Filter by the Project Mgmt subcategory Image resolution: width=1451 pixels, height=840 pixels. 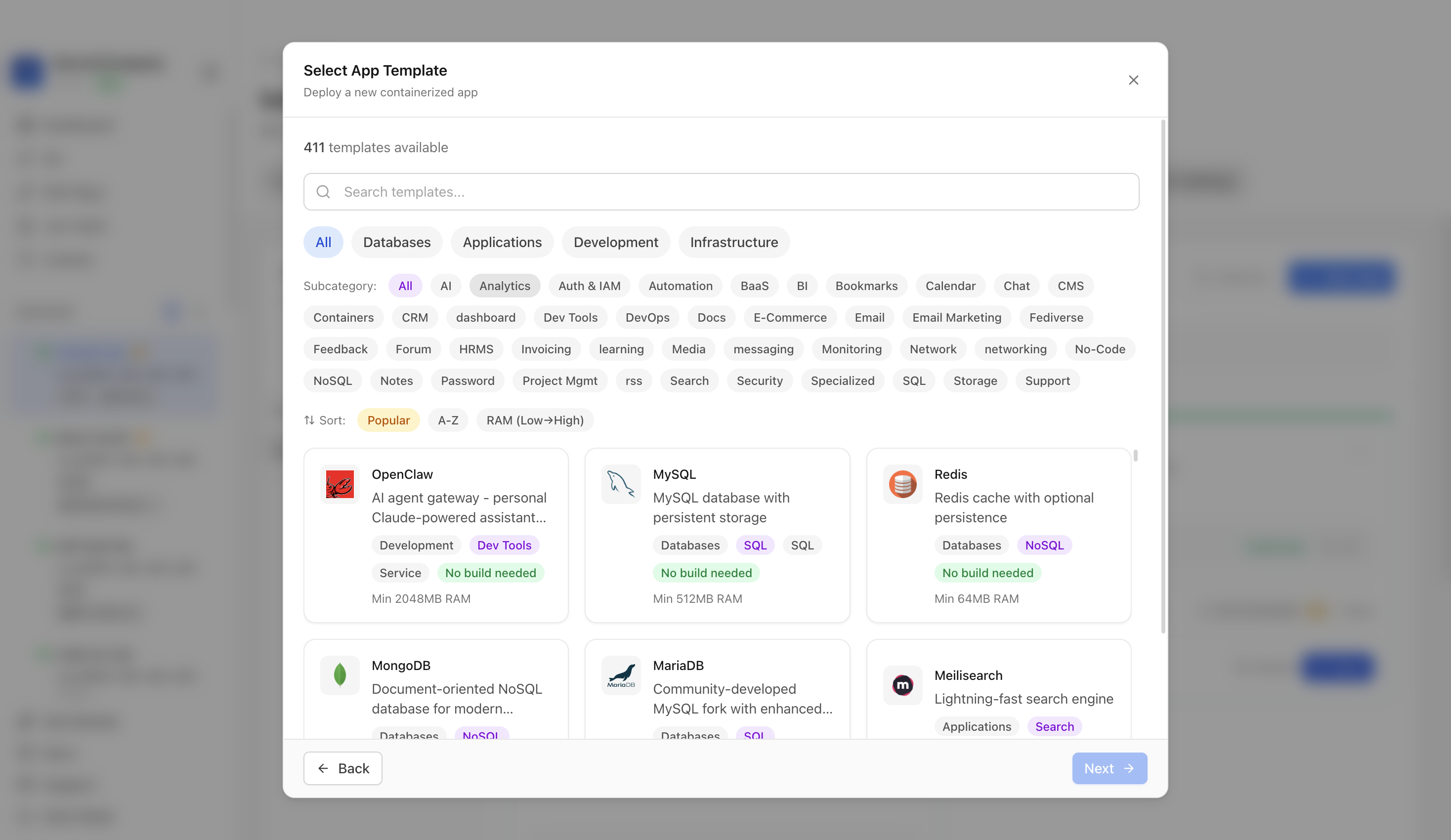coord(559,380)
